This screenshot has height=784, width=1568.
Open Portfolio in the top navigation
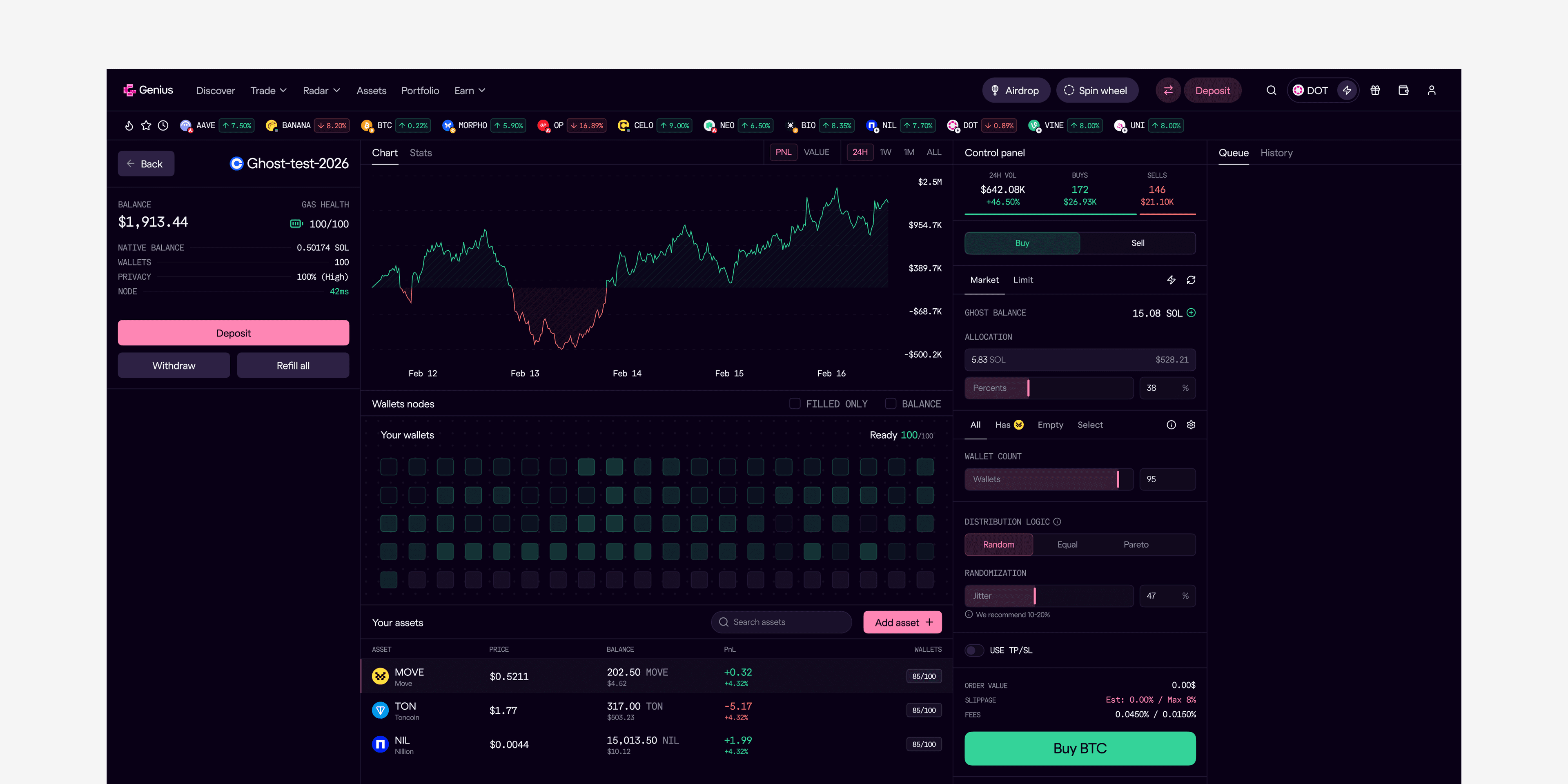(419, 90)
